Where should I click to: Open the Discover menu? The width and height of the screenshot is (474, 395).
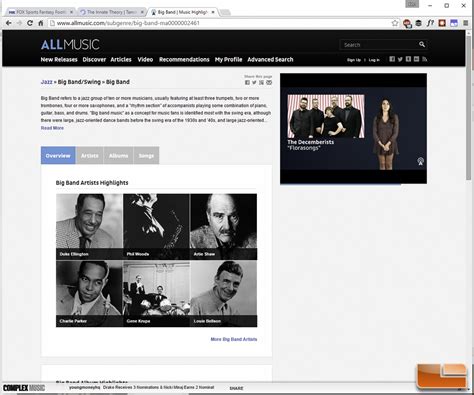click(94, 59)
